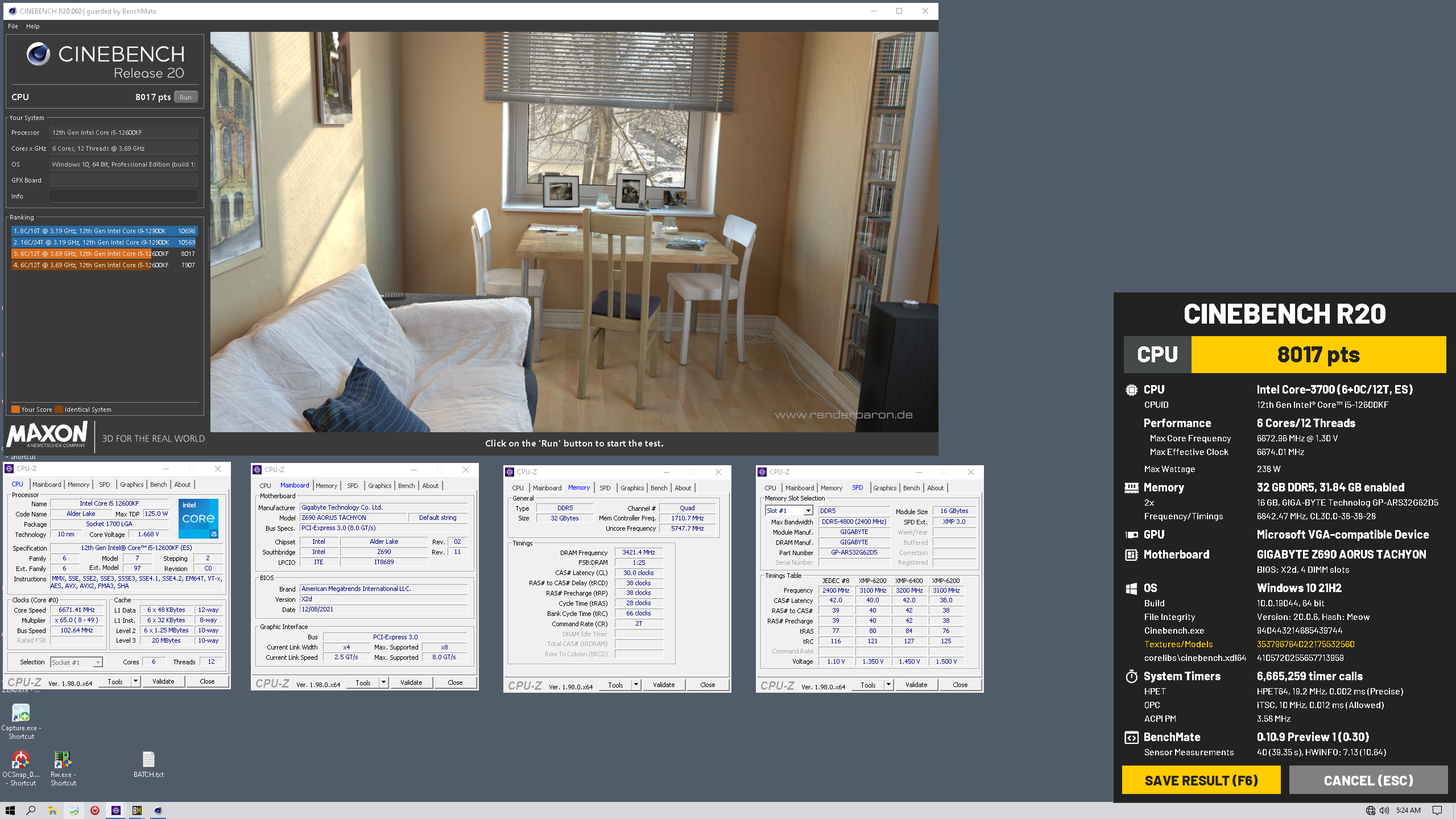The image size is (1456, 819).
Task: Open SPD tab in CPU-Z Memory window
Action: click(605, 488)
